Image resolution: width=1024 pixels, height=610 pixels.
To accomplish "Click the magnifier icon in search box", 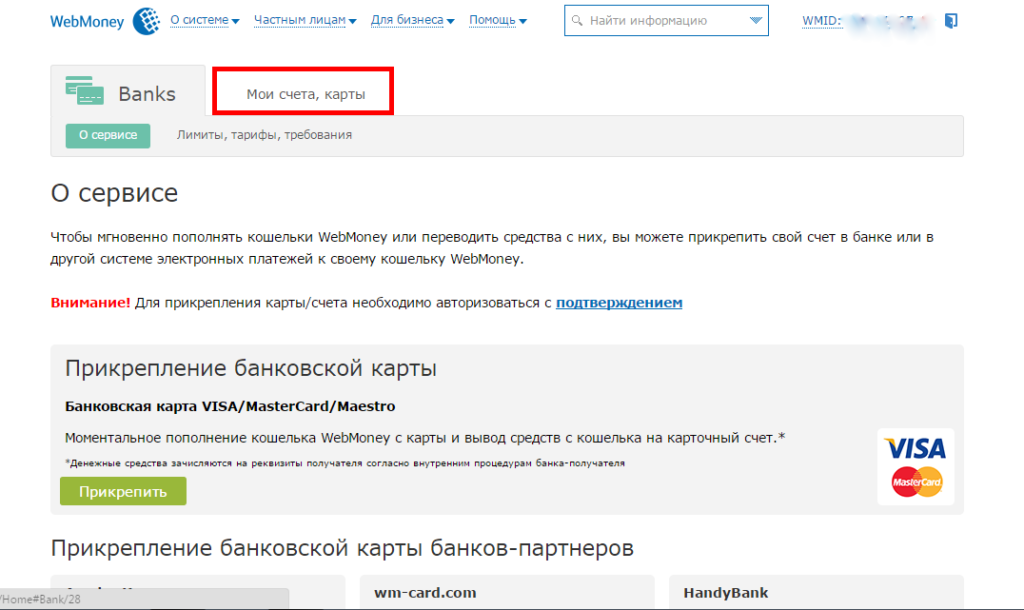I will click(576, 21).
